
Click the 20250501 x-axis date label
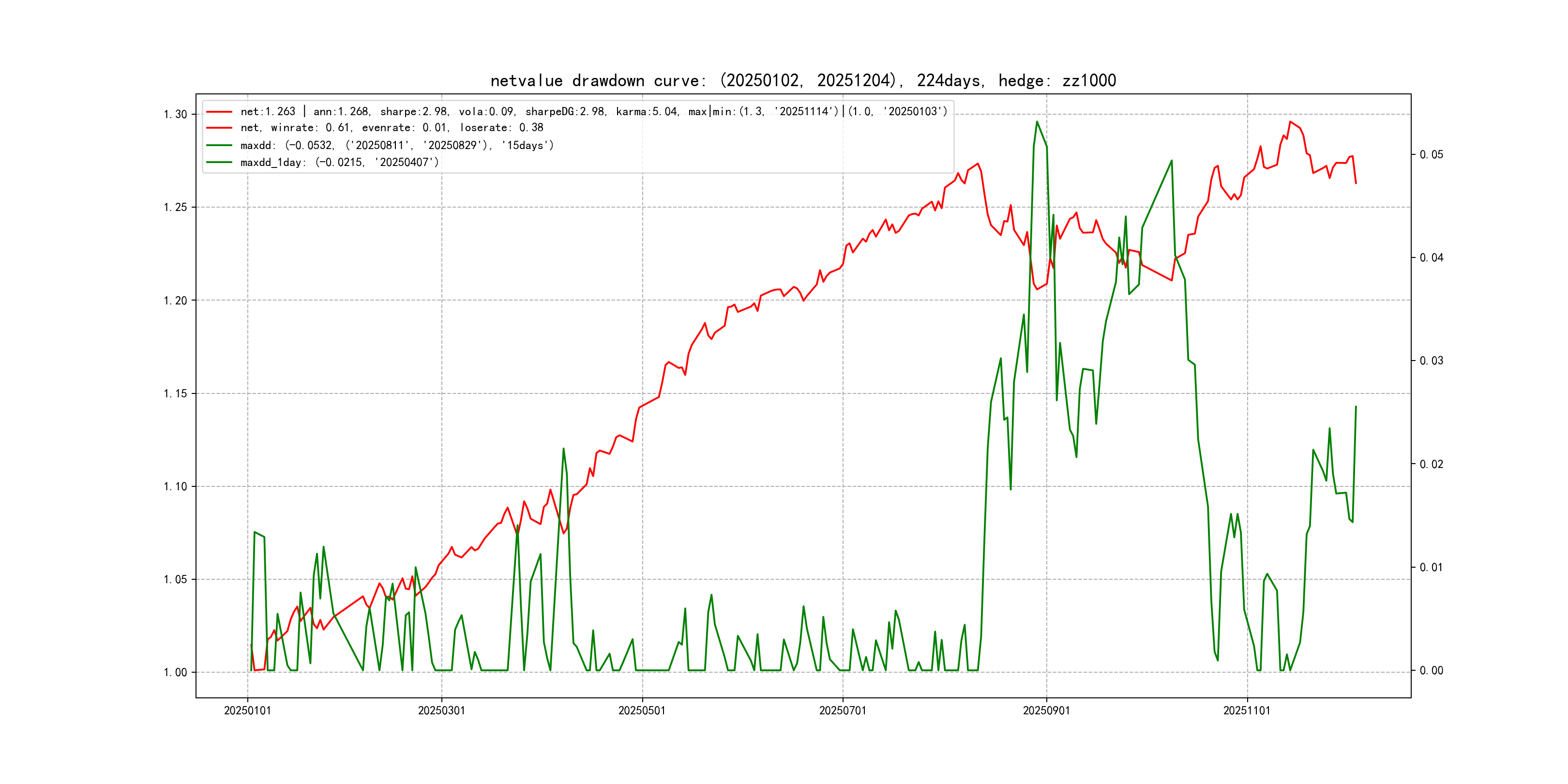pos(642,710)
